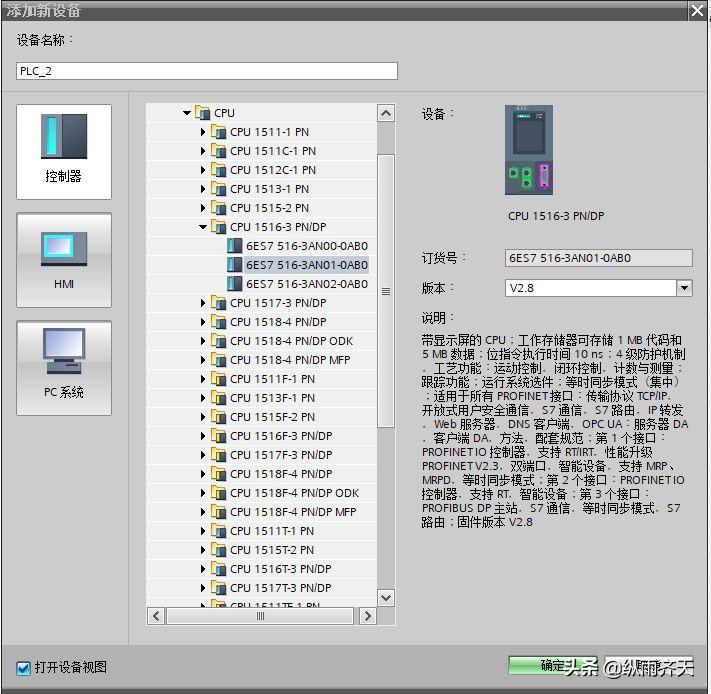Click the vertical scrollbar thumb of tree
Image resolution: width=711 pixels, height=694 pixels.
click(x=386, y=291)
